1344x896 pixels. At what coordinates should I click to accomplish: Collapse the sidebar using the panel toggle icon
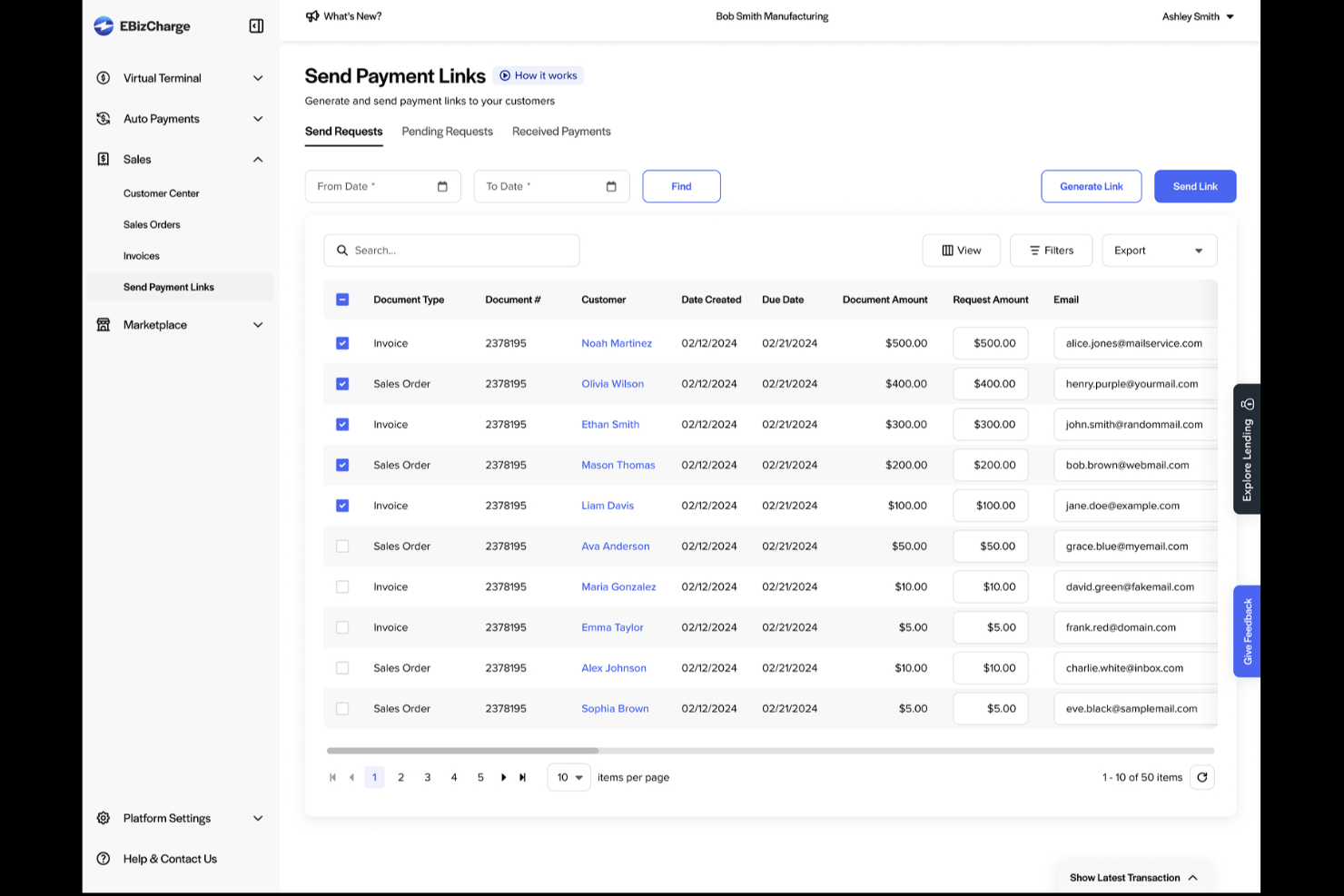pos(255,25)
